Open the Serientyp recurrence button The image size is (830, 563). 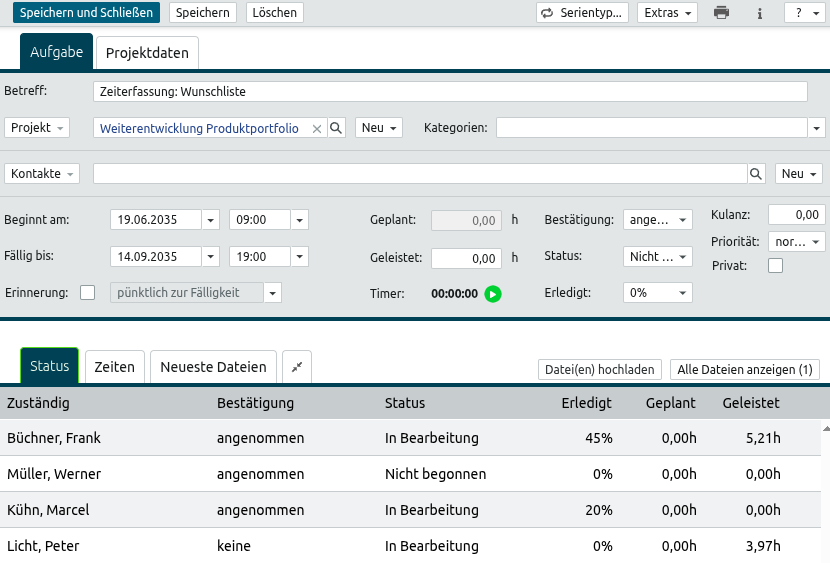[582, 13]
